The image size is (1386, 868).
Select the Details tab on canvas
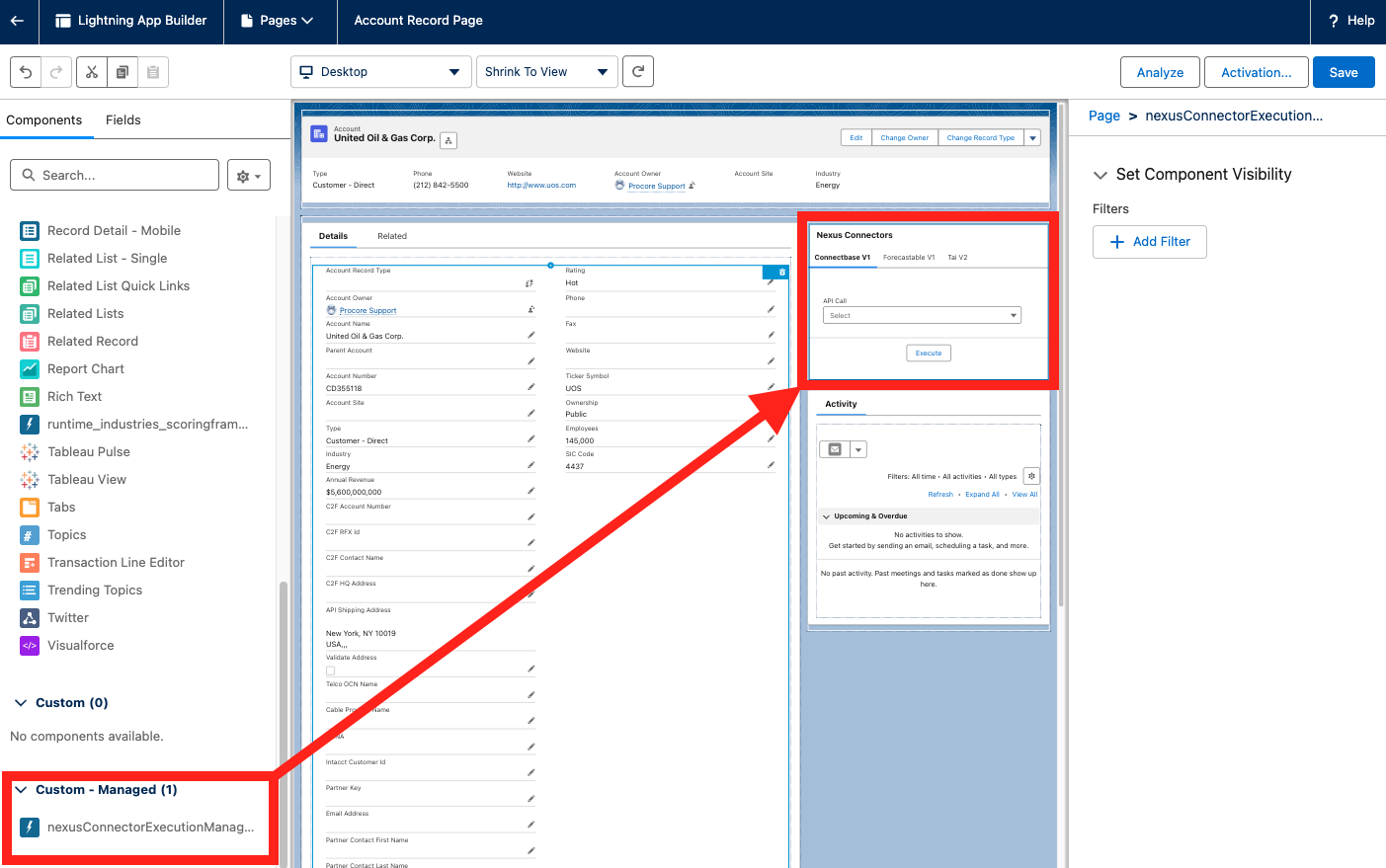tap(333, 236)
